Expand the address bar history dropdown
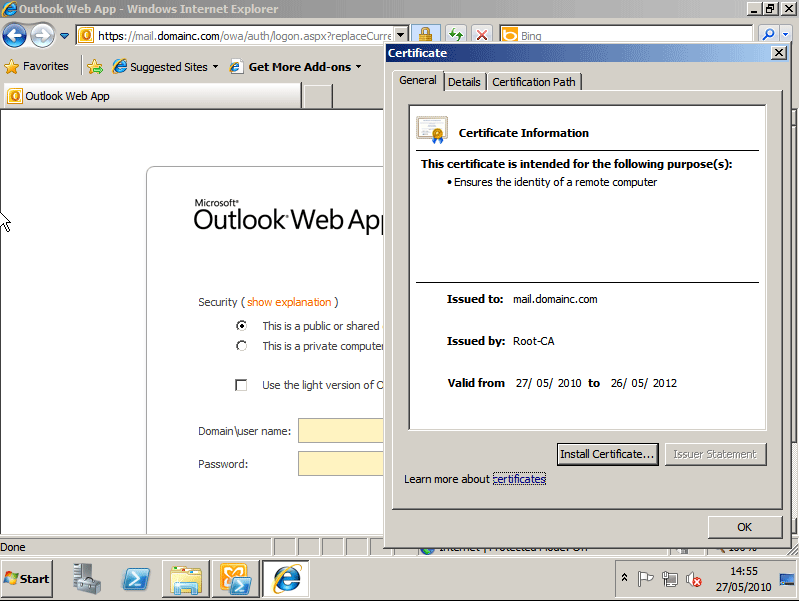Viewport: 799px width, 601px height. click(x=401, y=35)
